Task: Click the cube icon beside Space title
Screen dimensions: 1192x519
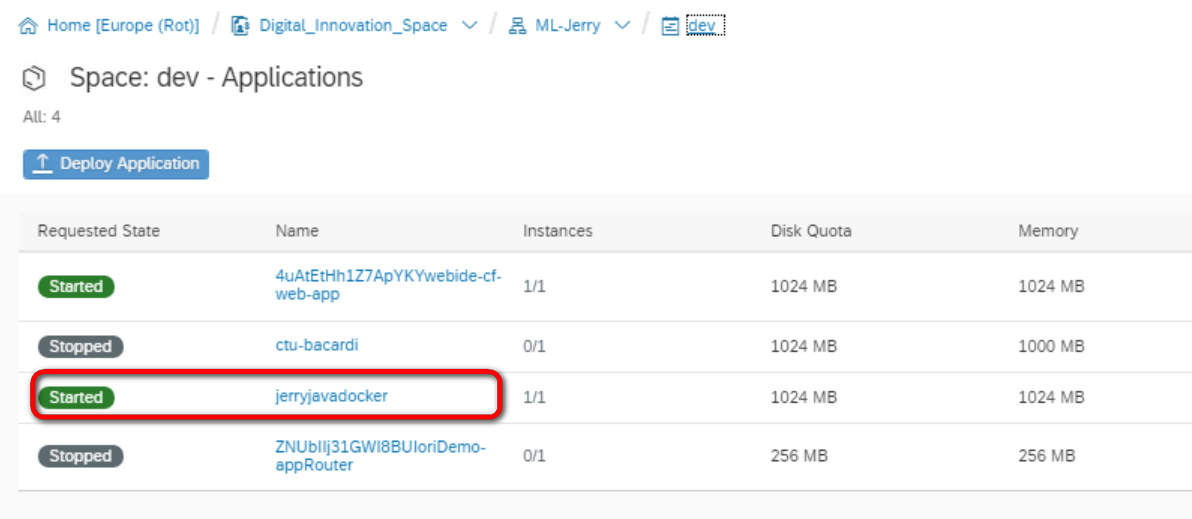Action: [x=35, y=78]
